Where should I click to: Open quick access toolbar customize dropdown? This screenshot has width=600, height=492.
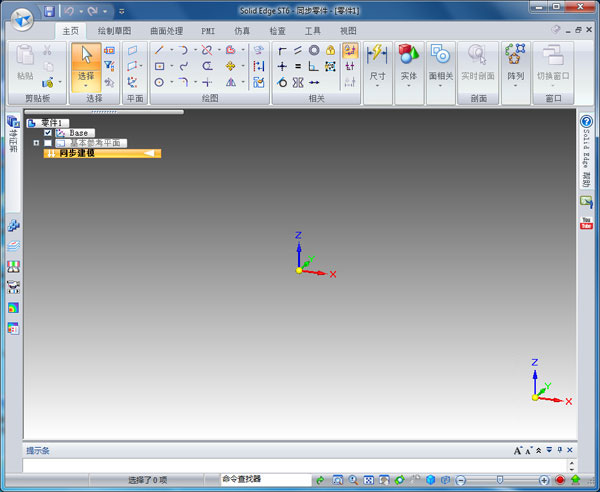point(122,11)
